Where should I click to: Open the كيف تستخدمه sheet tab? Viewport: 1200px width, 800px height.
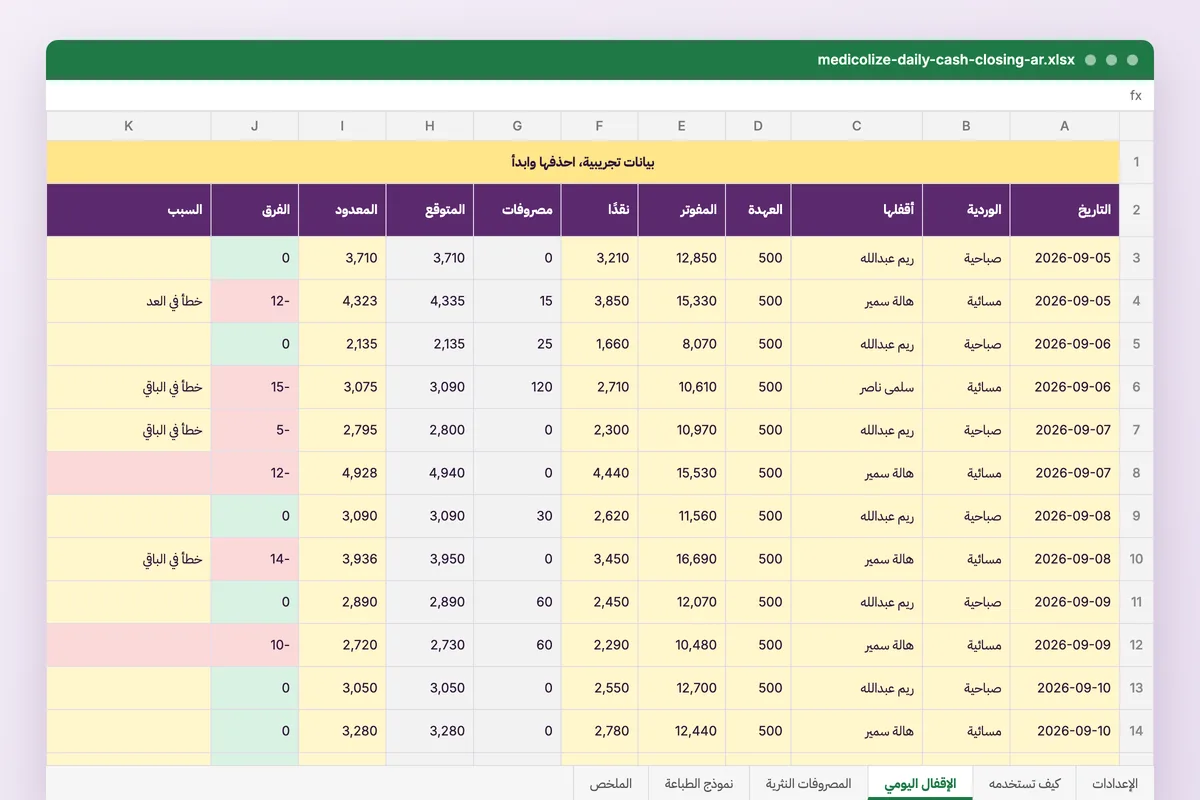point(1024,784)
